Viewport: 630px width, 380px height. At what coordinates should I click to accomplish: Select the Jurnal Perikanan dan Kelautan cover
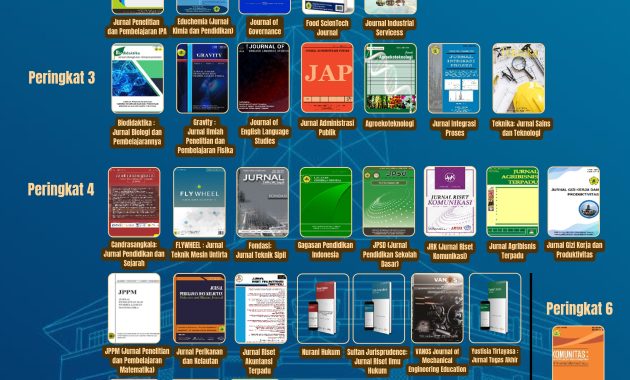click(200, 308)
